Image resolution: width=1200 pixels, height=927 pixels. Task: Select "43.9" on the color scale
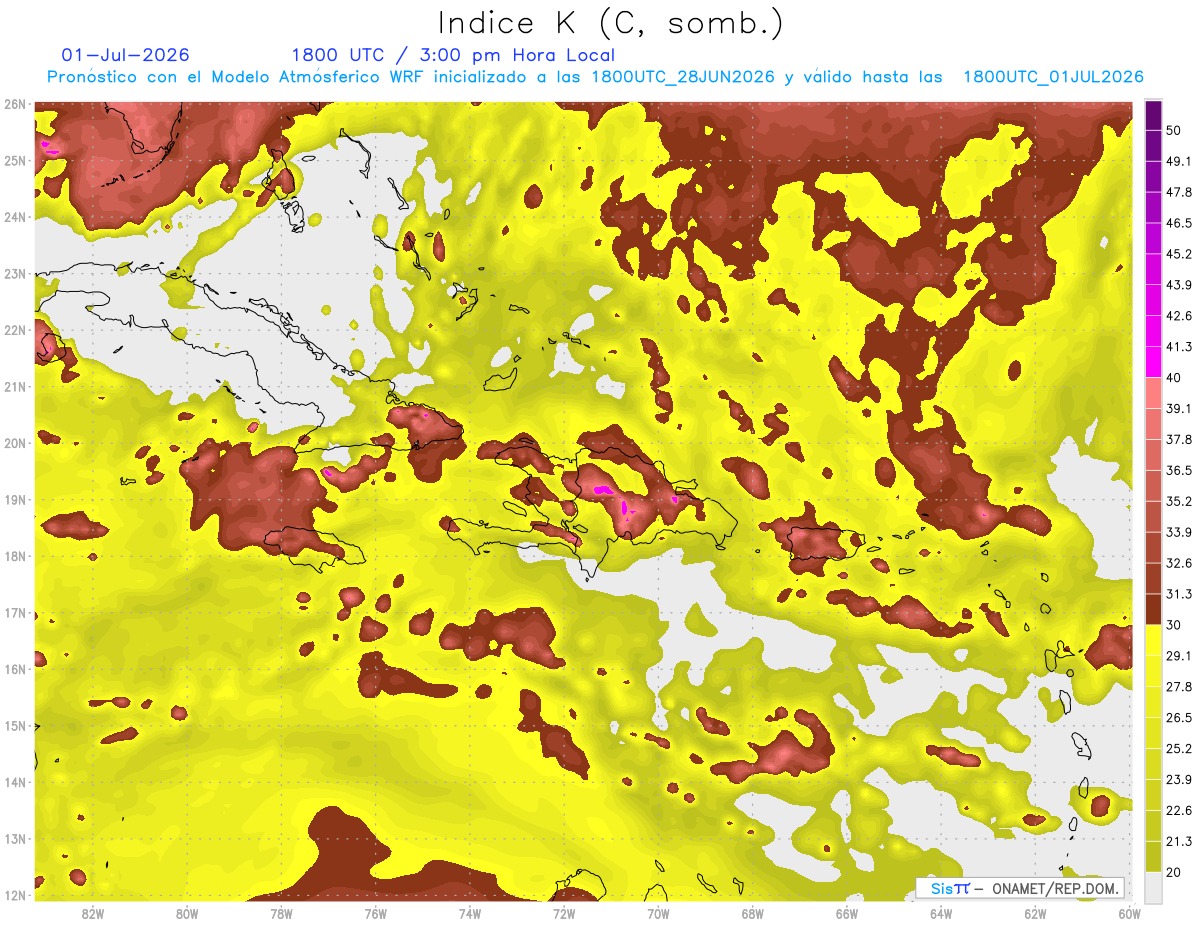(x=1178, y=285)
